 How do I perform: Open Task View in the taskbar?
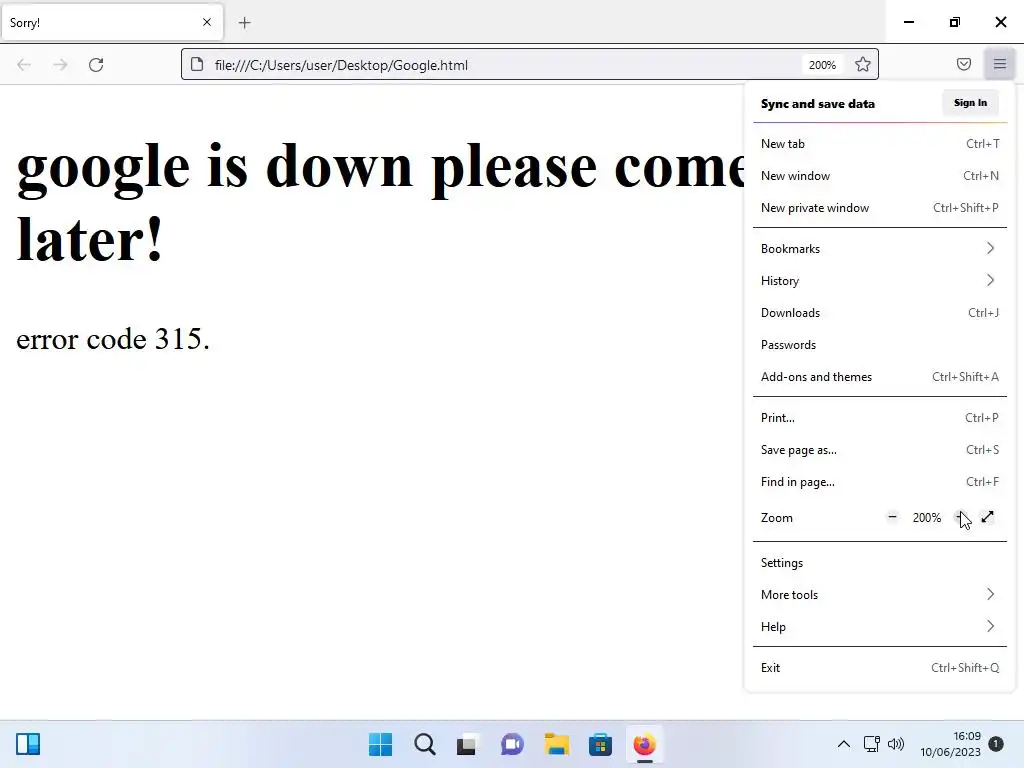coord(466,744)
